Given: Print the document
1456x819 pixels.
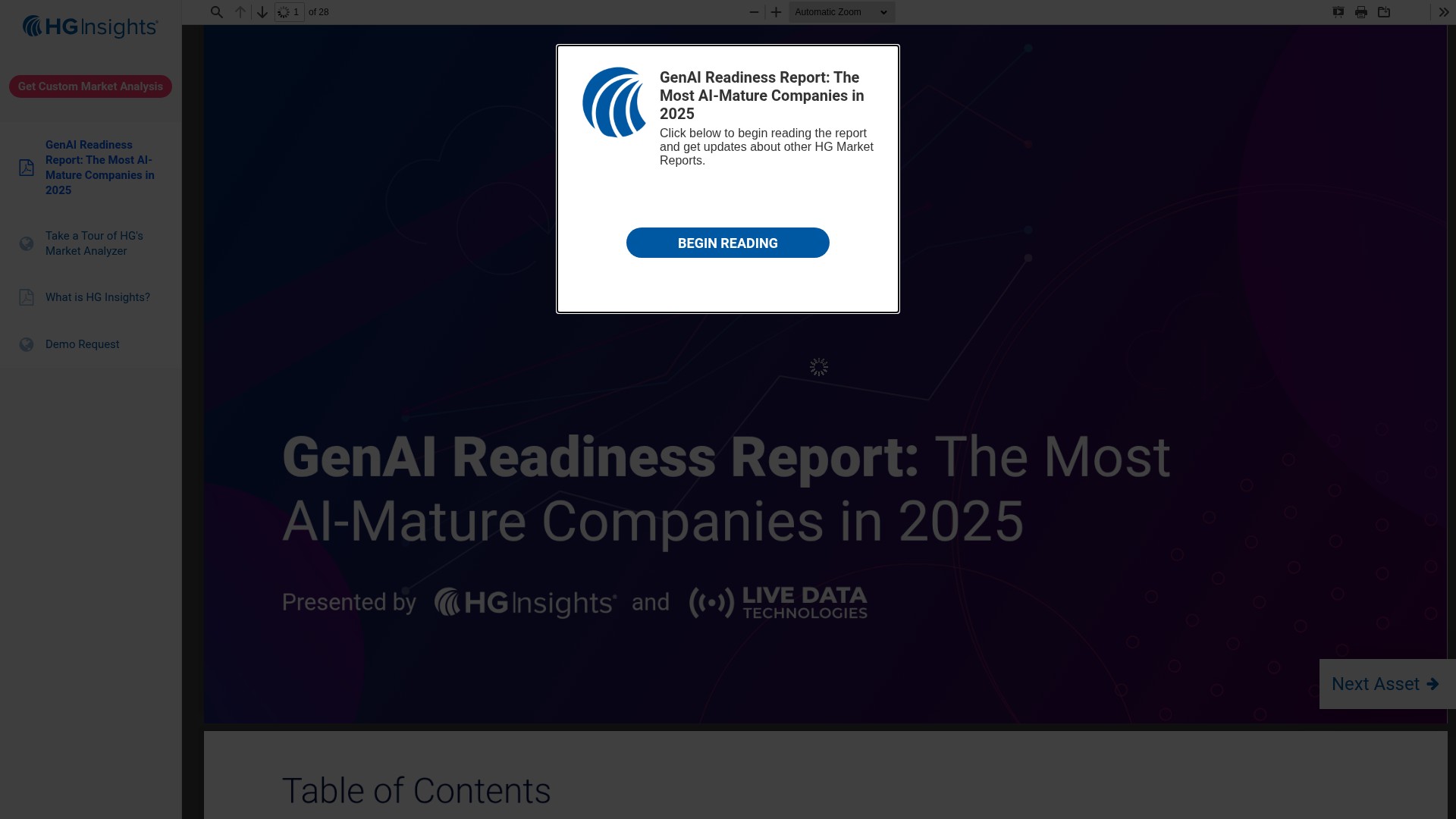Looking at the screenshot, I should (x=1361, y=12).
